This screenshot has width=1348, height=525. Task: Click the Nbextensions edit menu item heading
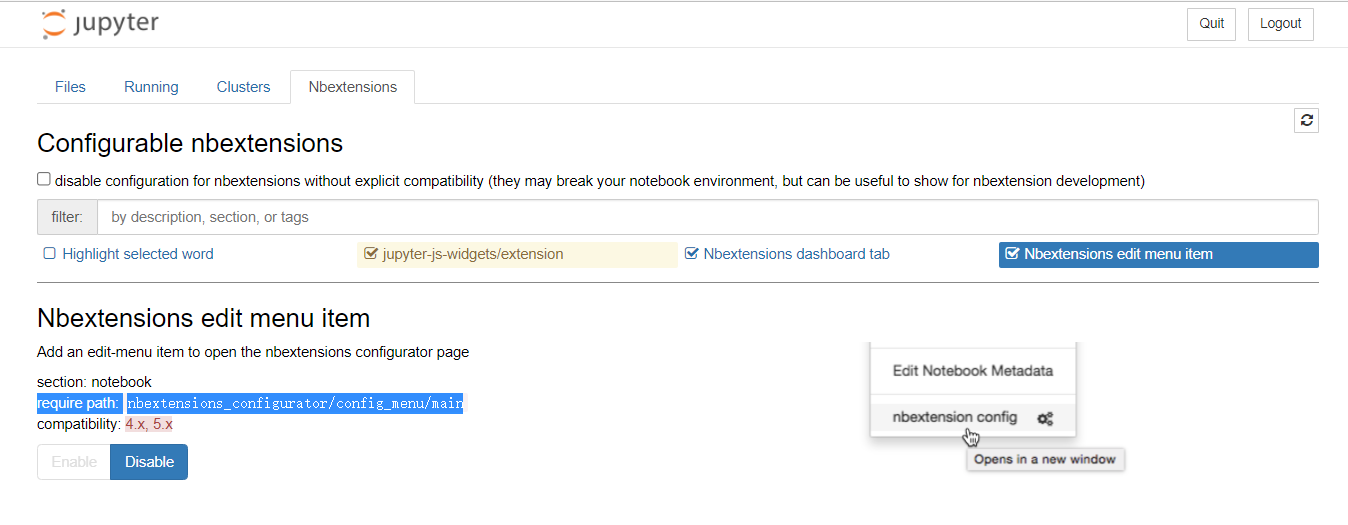tap(204, 318)
